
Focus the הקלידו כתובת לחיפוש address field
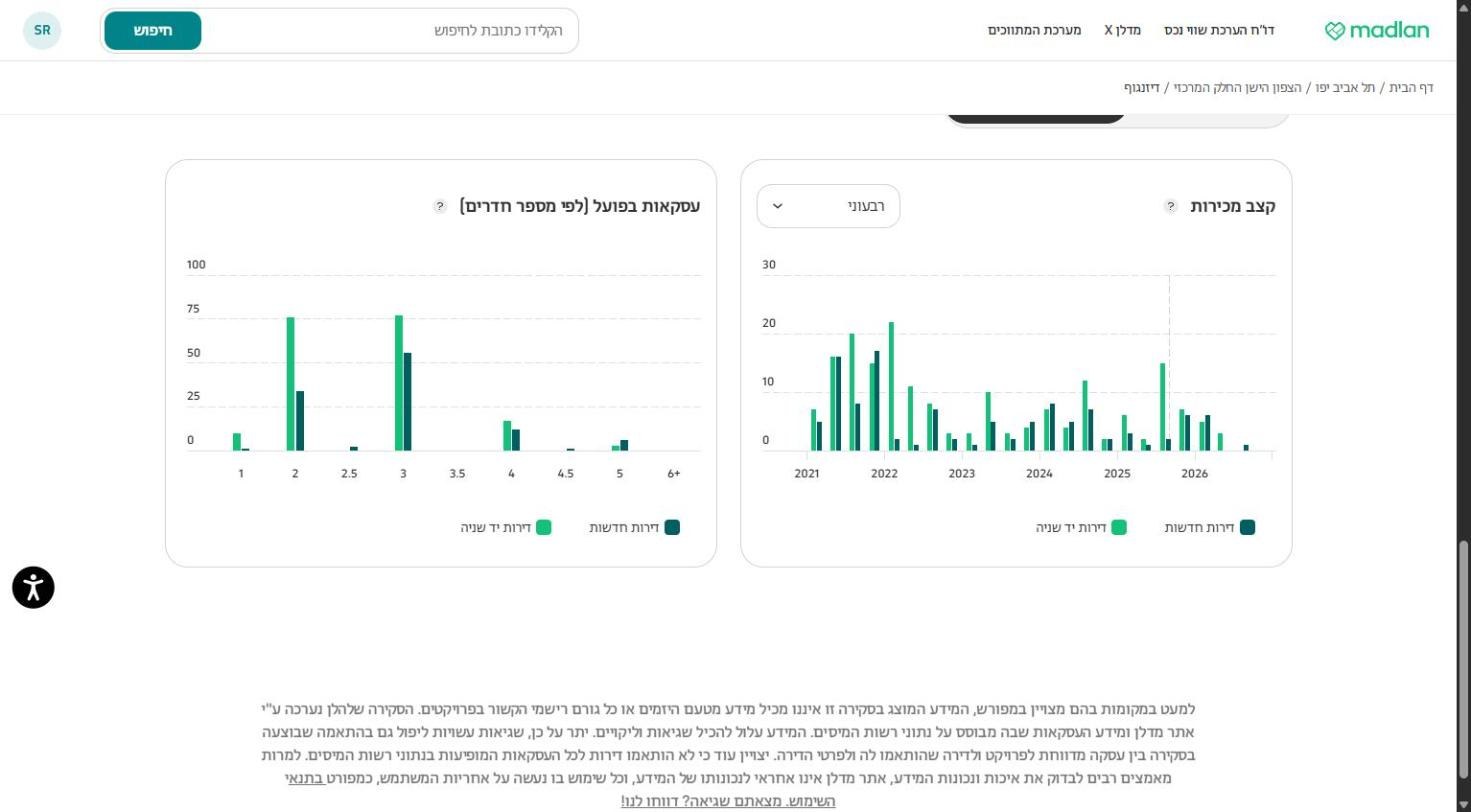390,31
